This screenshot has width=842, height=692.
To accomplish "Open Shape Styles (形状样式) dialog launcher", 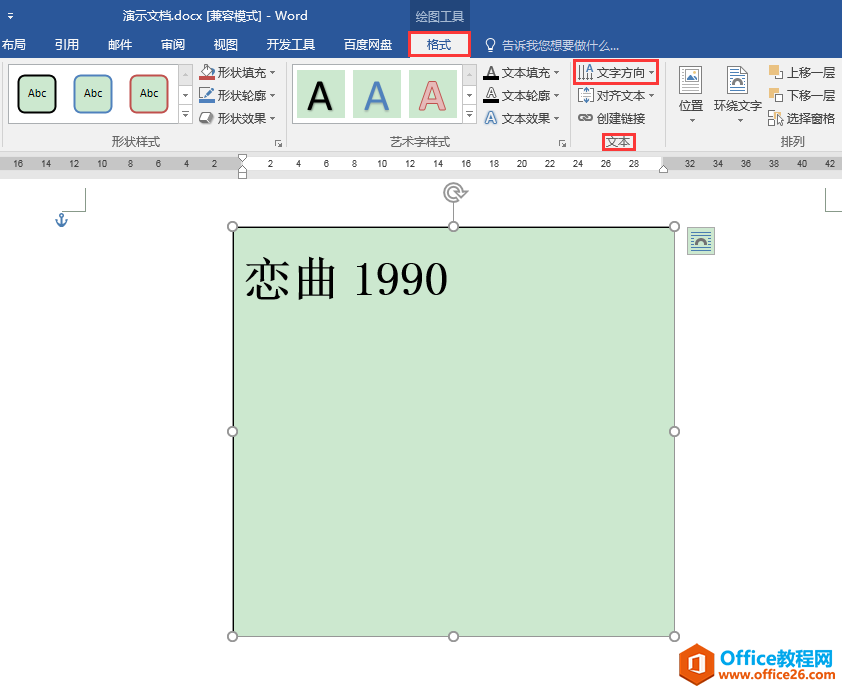I will coord(278,143).
